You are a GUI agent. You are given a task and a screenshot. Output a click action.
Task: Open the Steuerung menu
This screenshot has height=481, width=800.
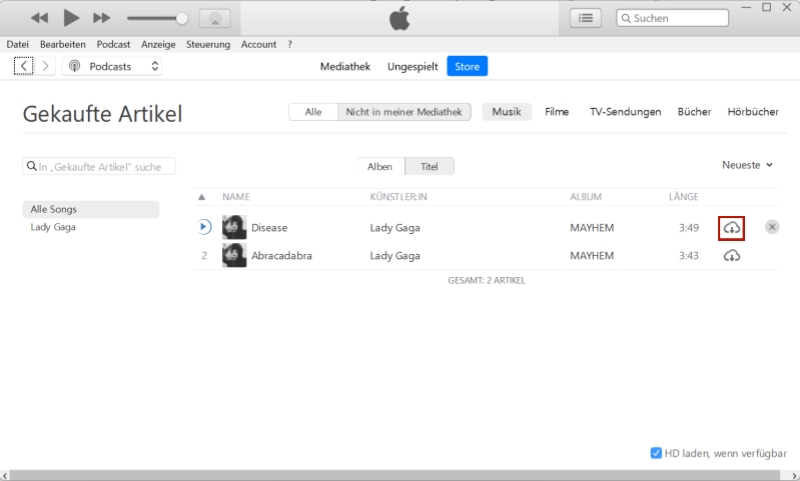coord(208,44)
